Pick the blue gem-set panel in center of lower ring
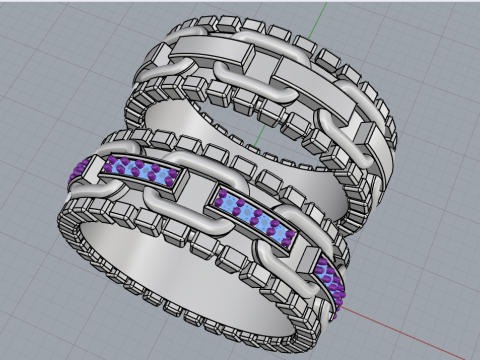This screenshot has height=360, width=480. click(x=254, y=217)
